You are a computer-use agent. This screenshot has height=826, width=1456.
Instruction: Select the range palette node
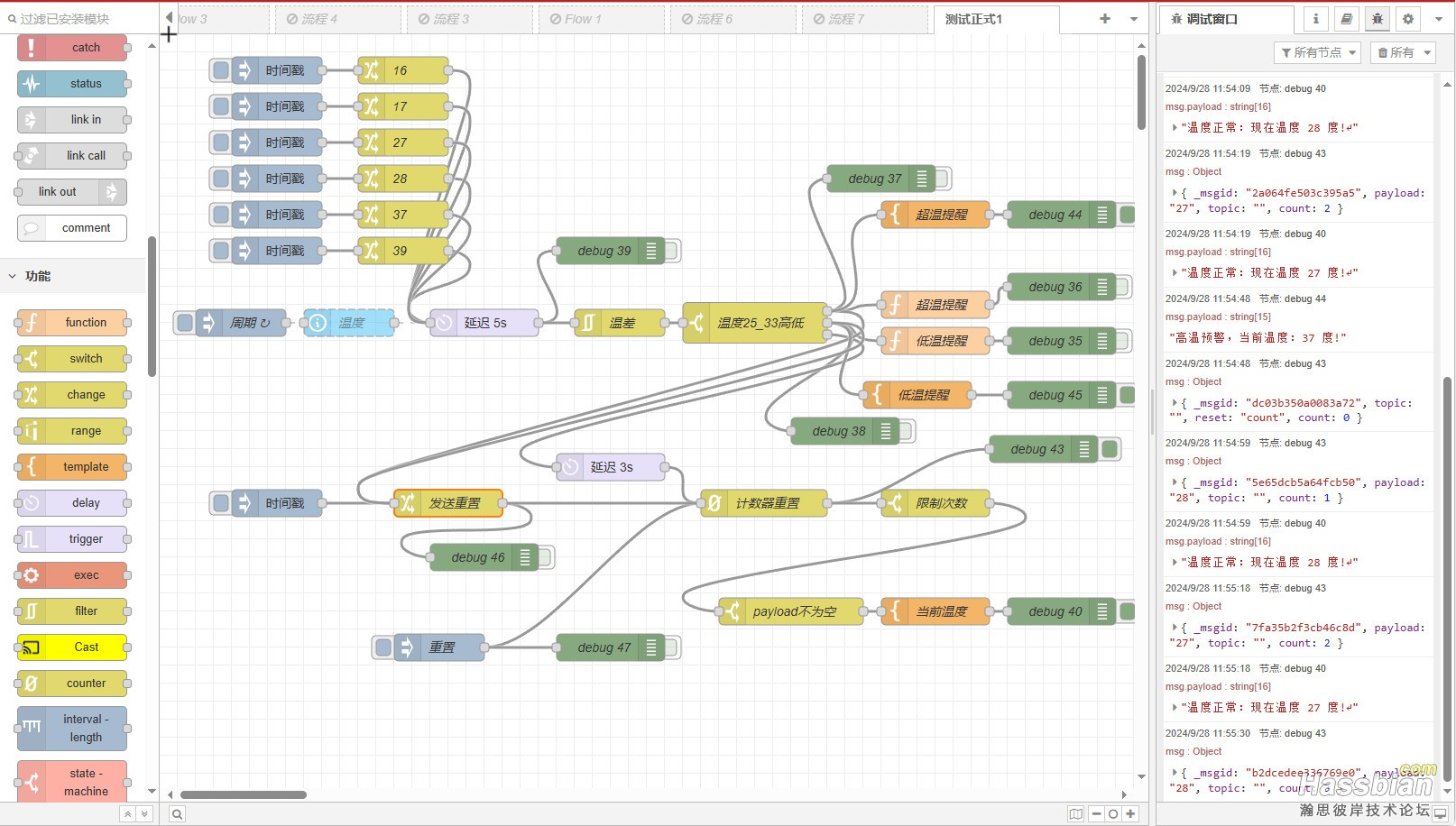72,431
